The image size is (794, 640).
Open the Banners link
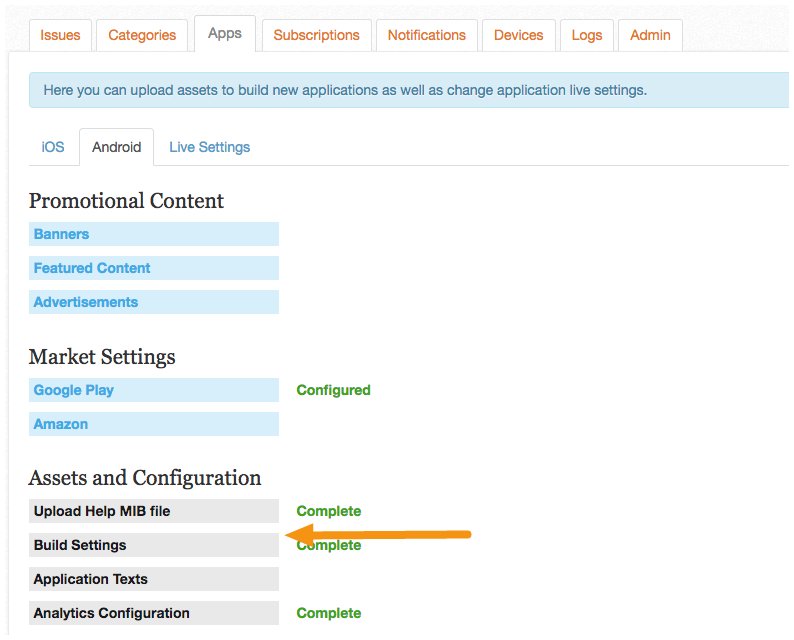point(154,234)
